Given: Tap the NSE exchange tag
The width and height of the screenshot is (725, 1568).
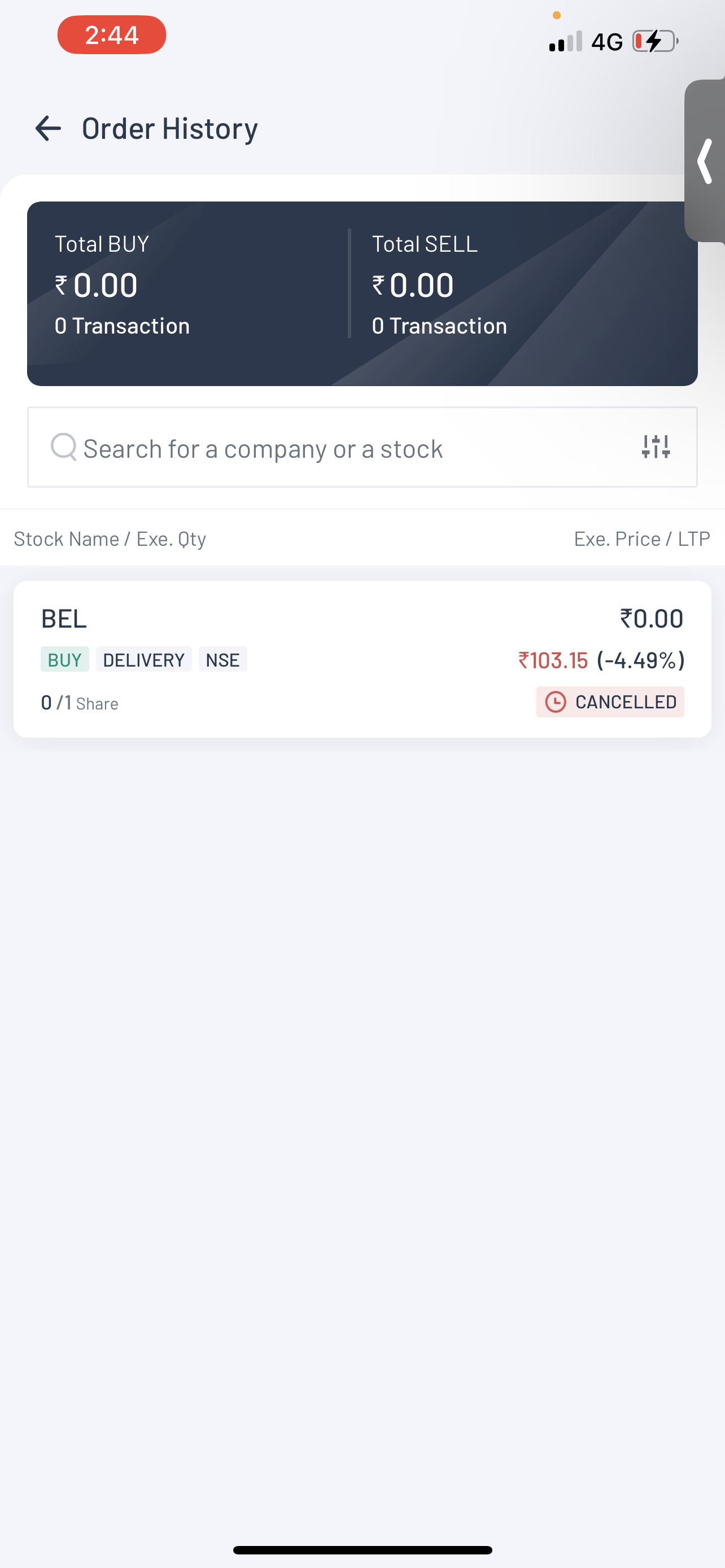Looking at the screenshot, I should (x=222, y=660).
